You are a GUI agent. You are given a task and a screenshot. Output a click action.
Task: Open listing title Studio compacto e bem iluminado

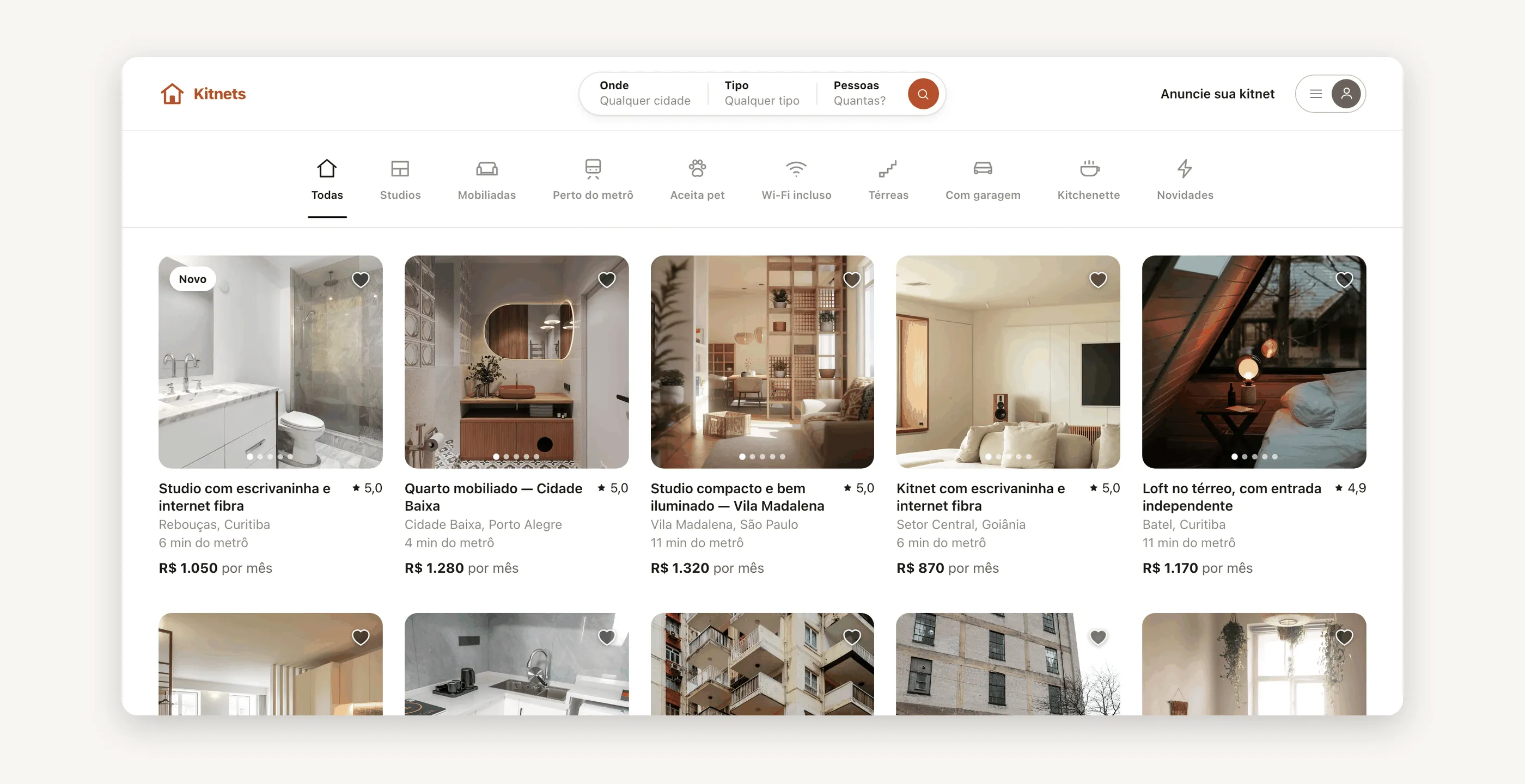click(737, 497)
